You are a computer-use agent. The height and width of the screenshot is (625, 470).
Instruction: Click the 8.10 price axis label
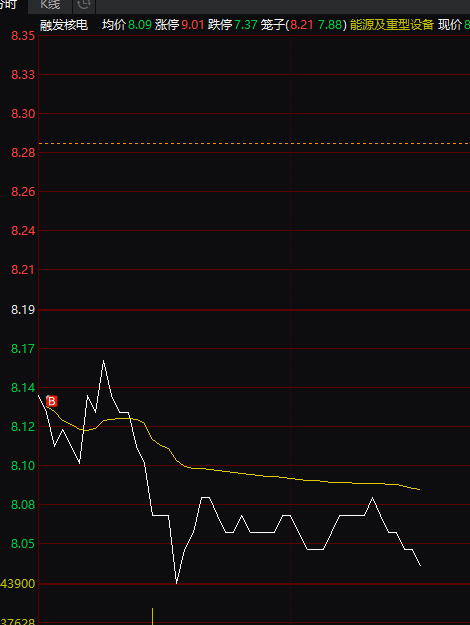click(23, 466)
